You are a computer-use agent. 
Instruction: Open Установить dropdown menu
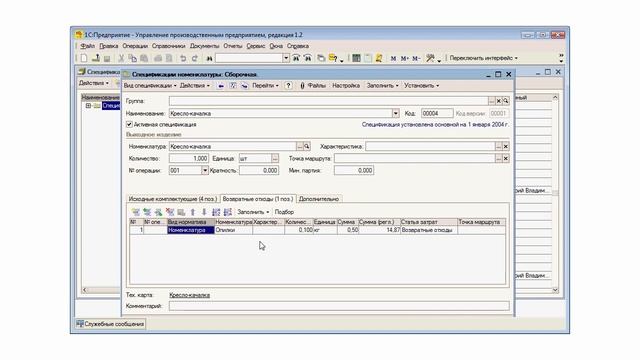422,86
